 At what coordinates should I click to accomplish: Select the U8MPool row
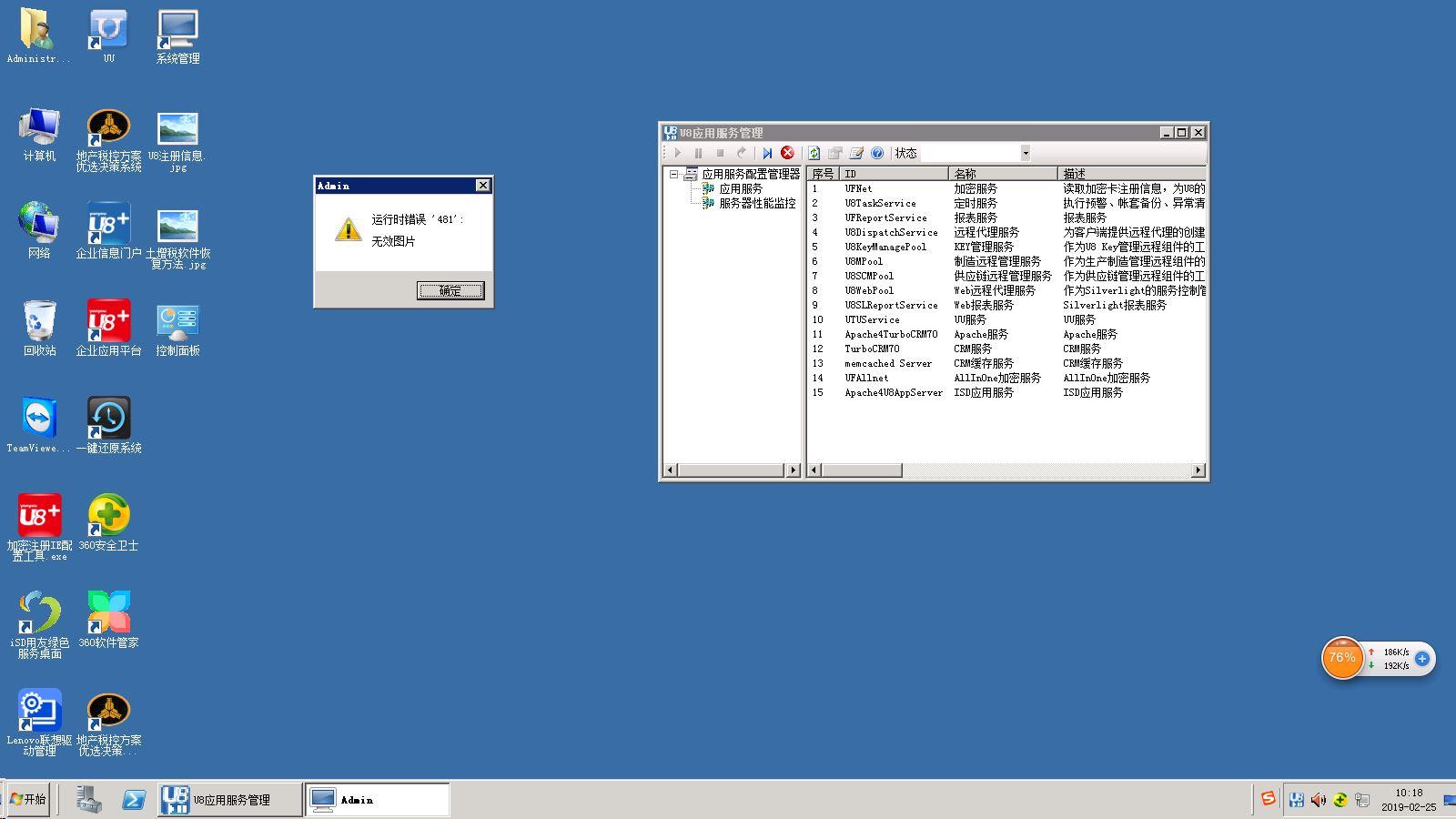1007,261
